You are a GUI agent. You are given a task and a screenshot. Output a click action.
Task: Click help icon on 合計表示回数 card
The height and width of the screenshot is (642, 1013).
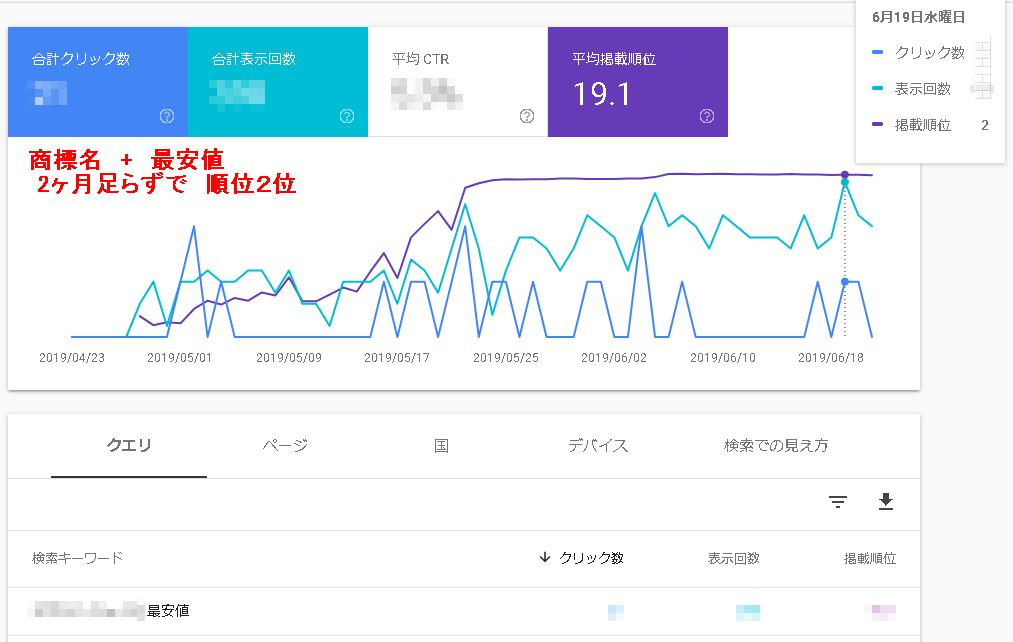tap(347, 116)
